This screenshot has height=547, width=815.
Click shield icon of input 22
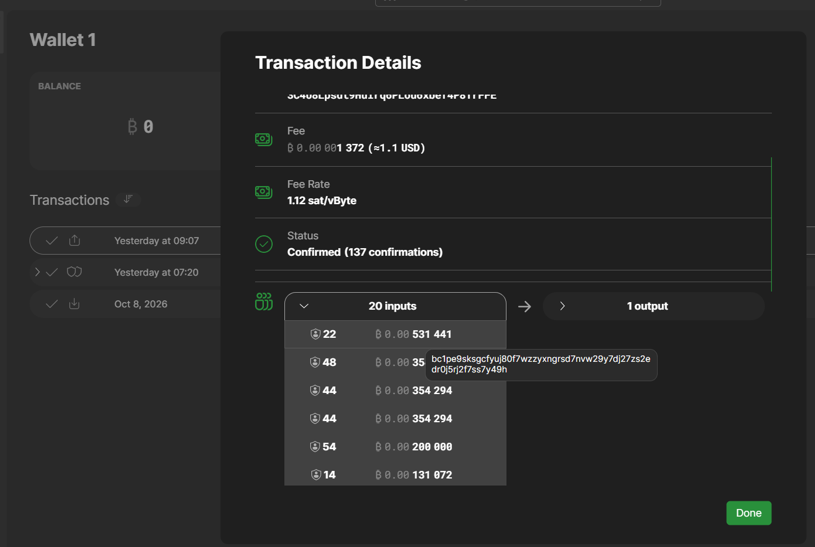pos(315,334)
